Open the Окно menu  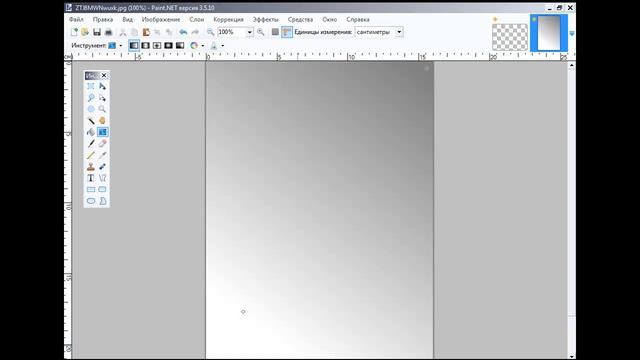pyautogui.click(x=330, y=19)
